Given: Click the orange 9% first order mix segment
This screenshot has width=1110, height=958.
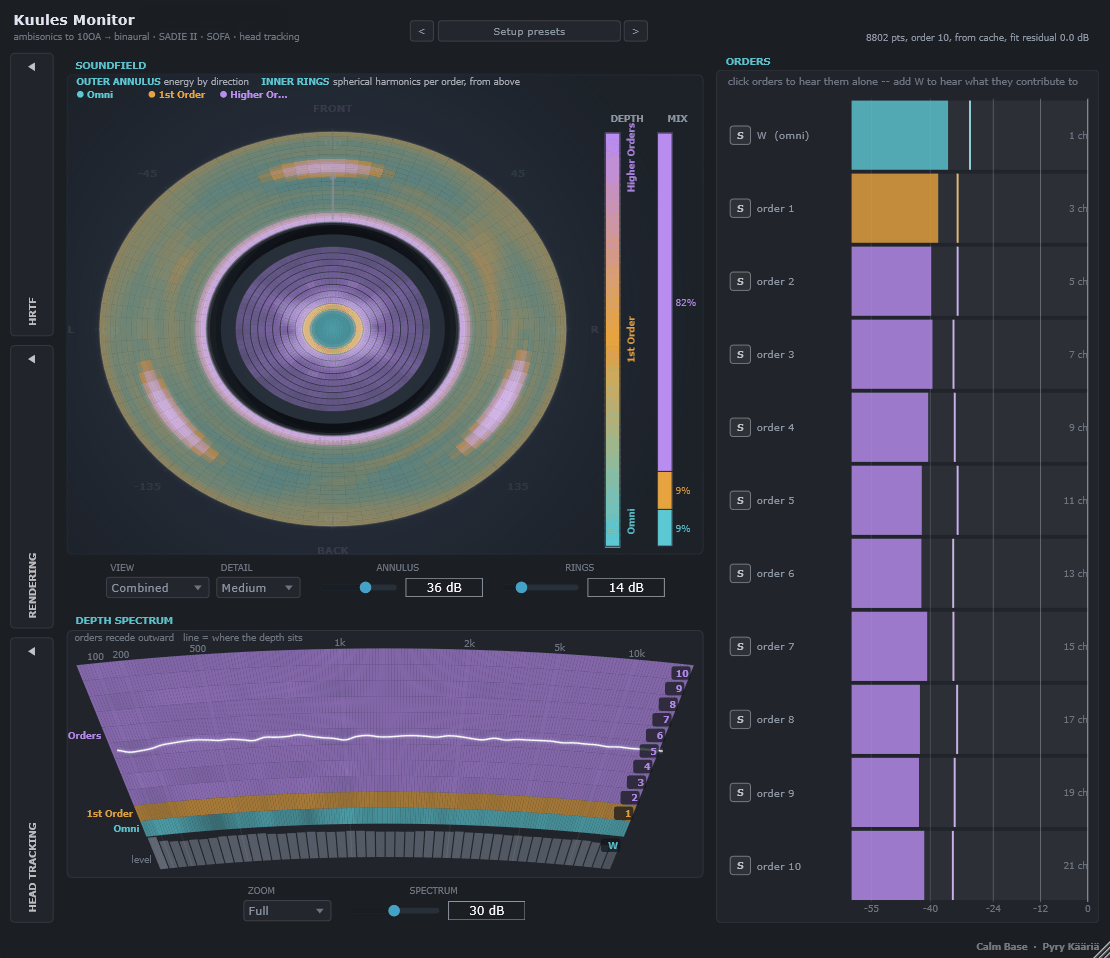Looking at the screenshot, I should (x=665, y=491).
